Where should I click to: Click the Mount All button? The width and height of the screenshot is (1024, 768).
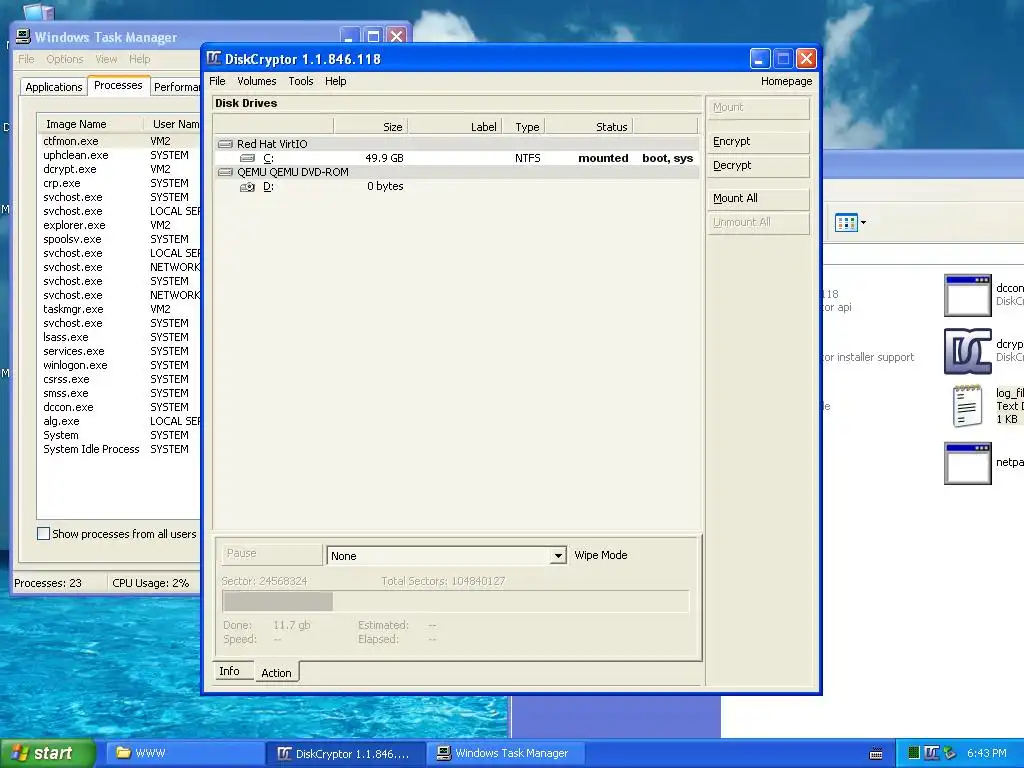(x=758, y=199)
